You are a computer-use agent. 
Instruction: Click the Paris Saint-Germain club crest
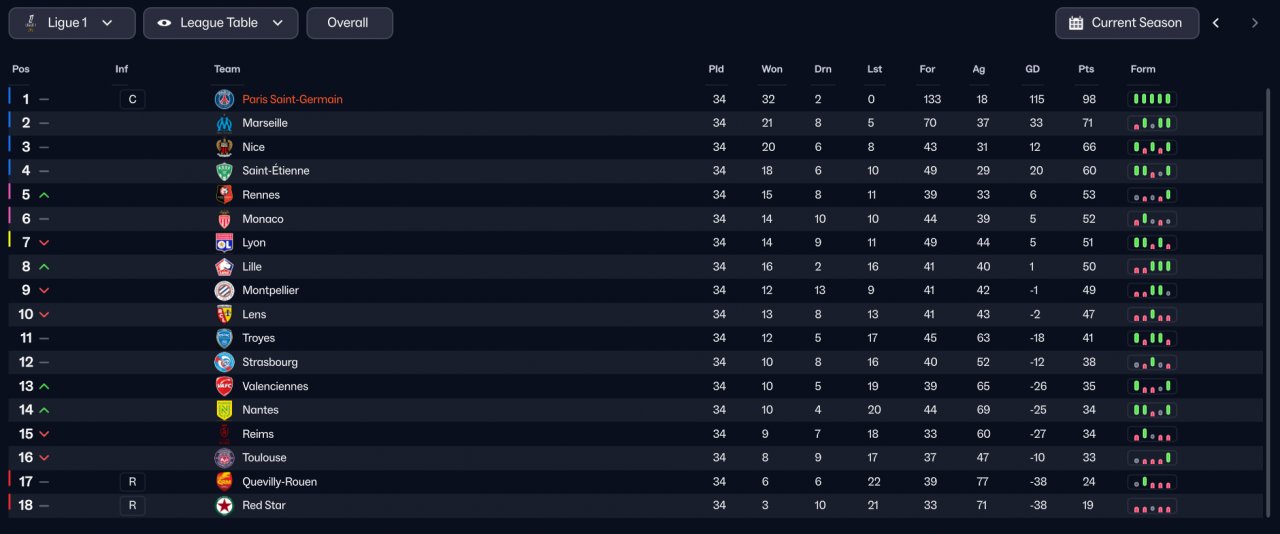coord(224,99)
